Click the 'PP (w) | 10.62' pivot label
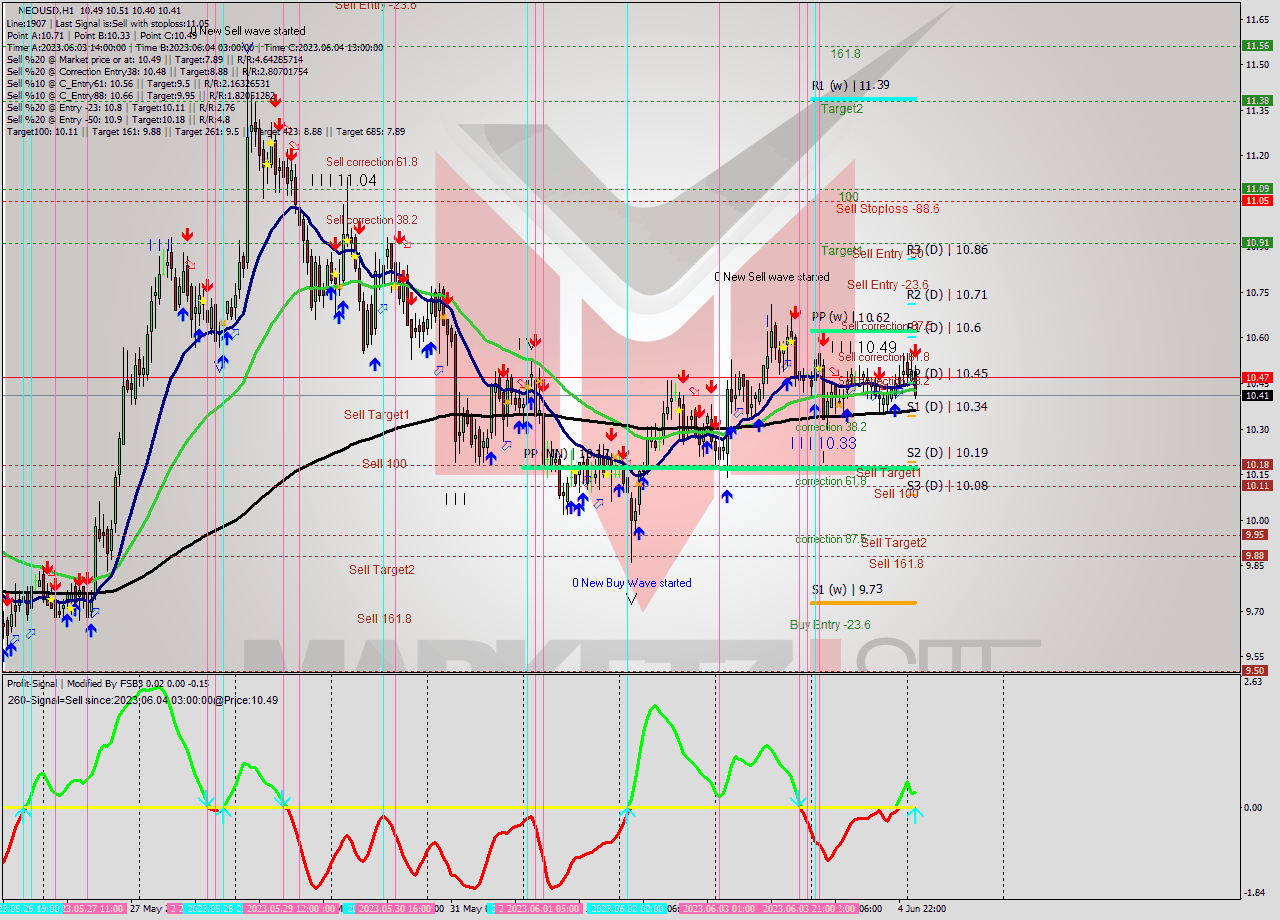 click(851, 317)
